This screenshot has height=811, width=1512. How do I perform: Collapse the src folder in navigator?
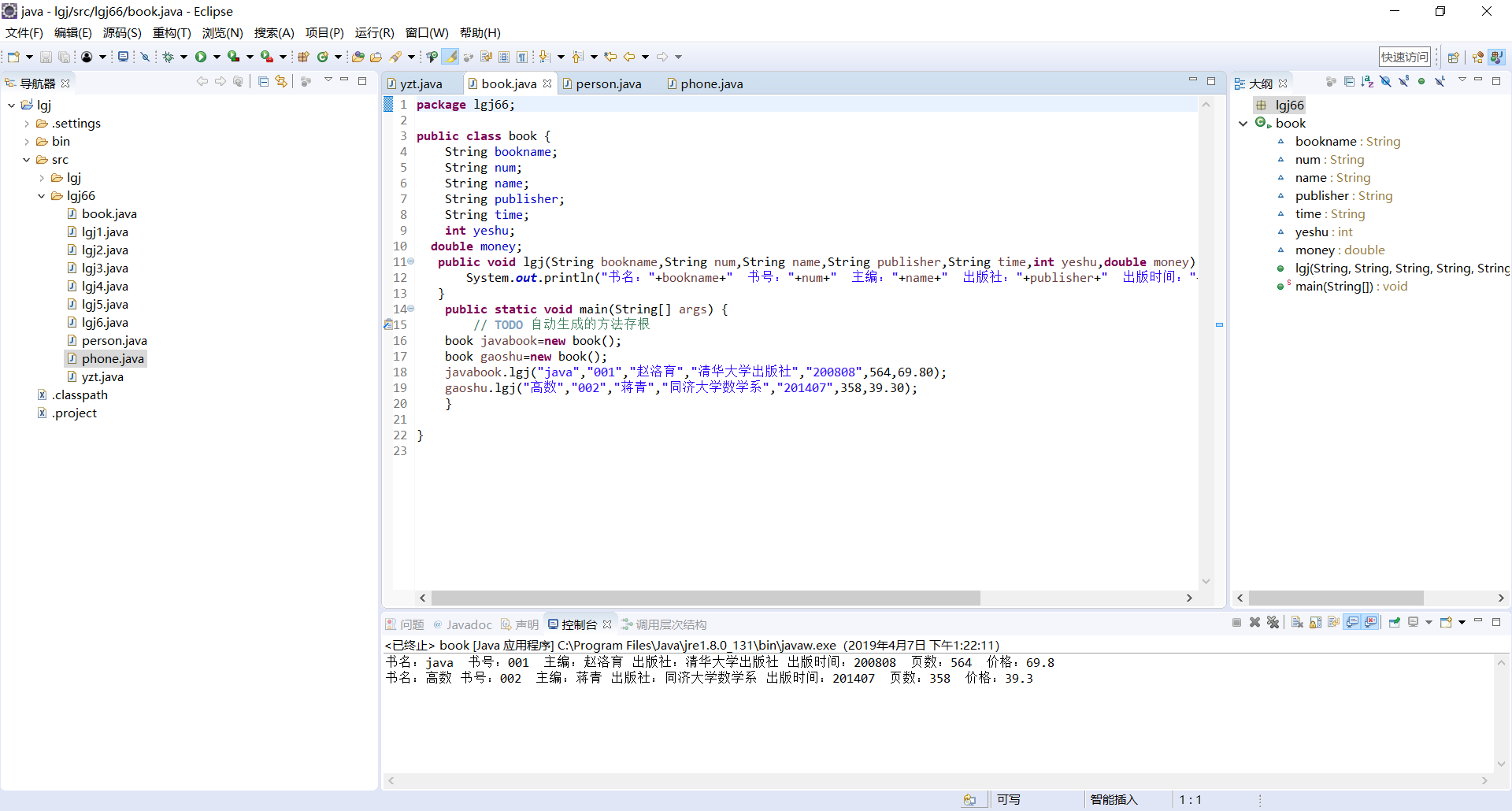(x=27, y=160)
